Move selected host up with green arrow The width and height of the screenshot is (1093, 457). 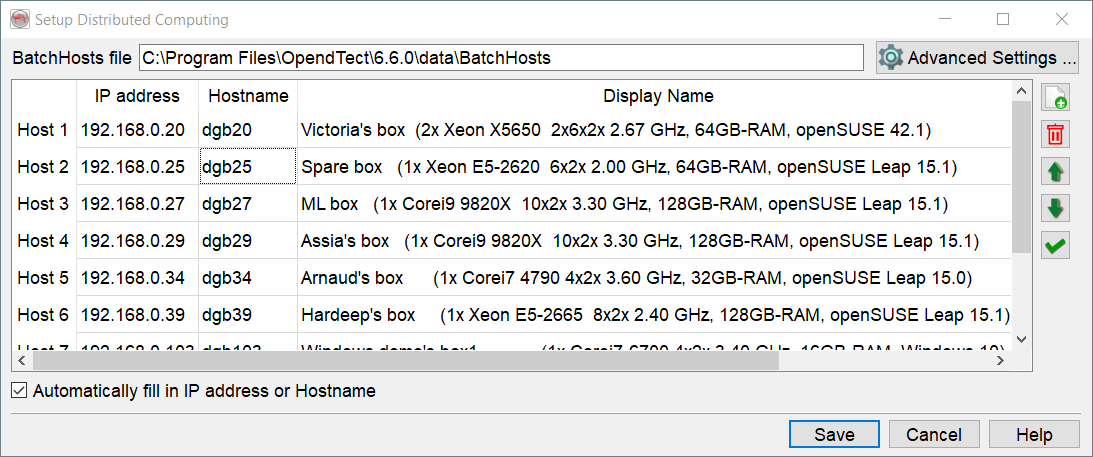tap(1055, 172)
